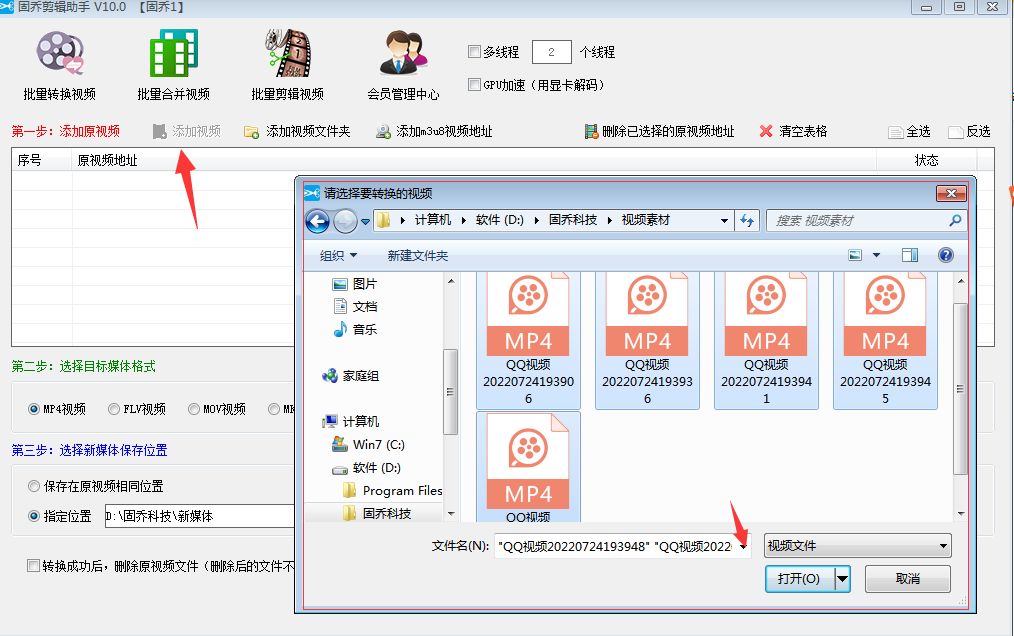Select 图片 library in navigation pane
This screenshot has width=1014, height=636.
pyautogui.click(x=354, y=283)
